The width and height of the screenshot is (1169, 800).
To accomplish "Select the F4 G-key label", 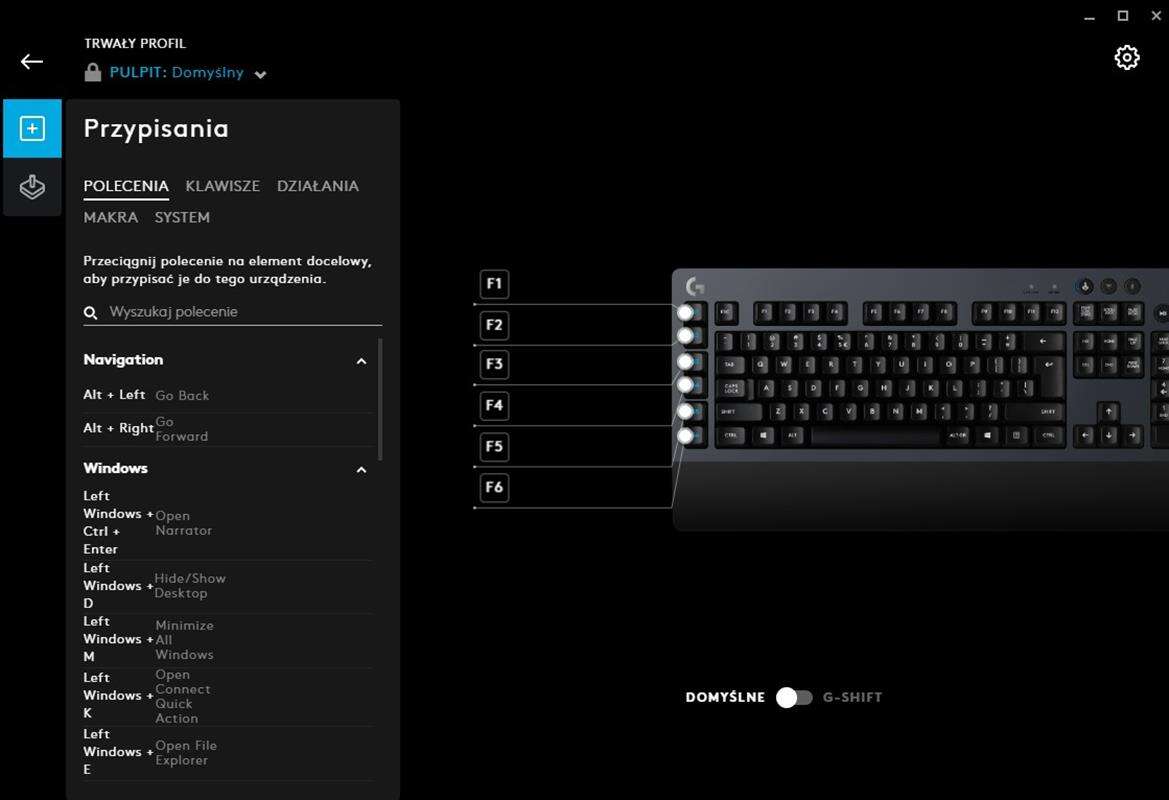I will click(x=494, y=406).
